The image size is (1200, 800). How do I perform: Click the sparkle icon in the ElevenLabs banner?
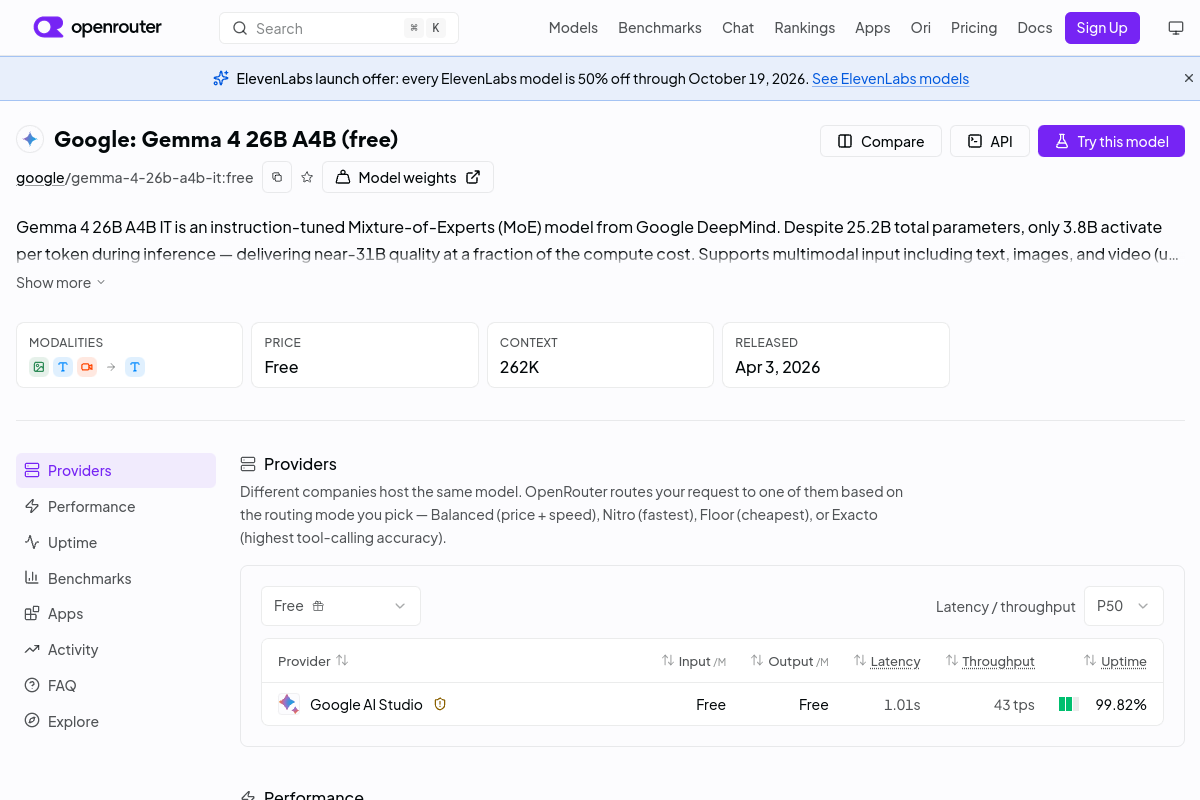pyautogui.click(x=221, y=78)
